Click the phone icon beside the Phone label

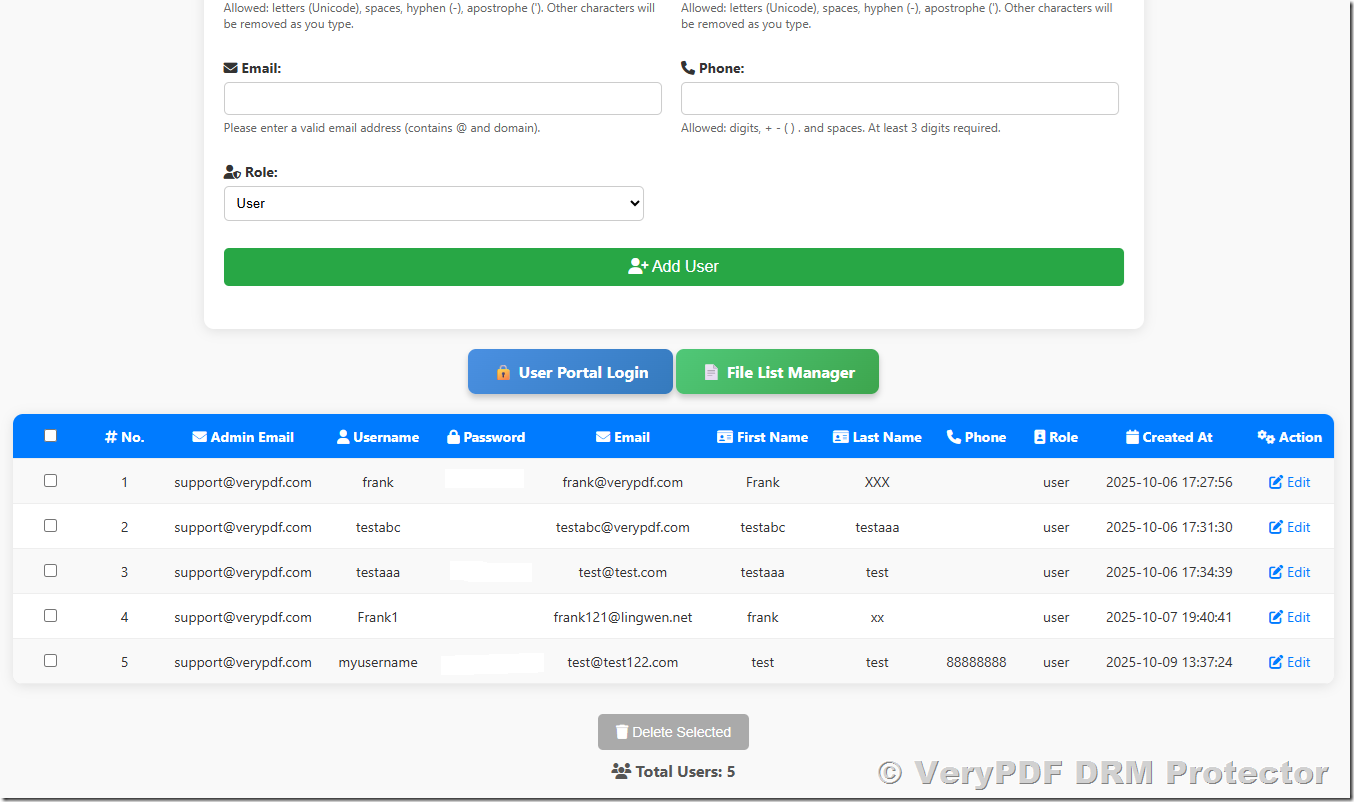(x=687, y=67)
